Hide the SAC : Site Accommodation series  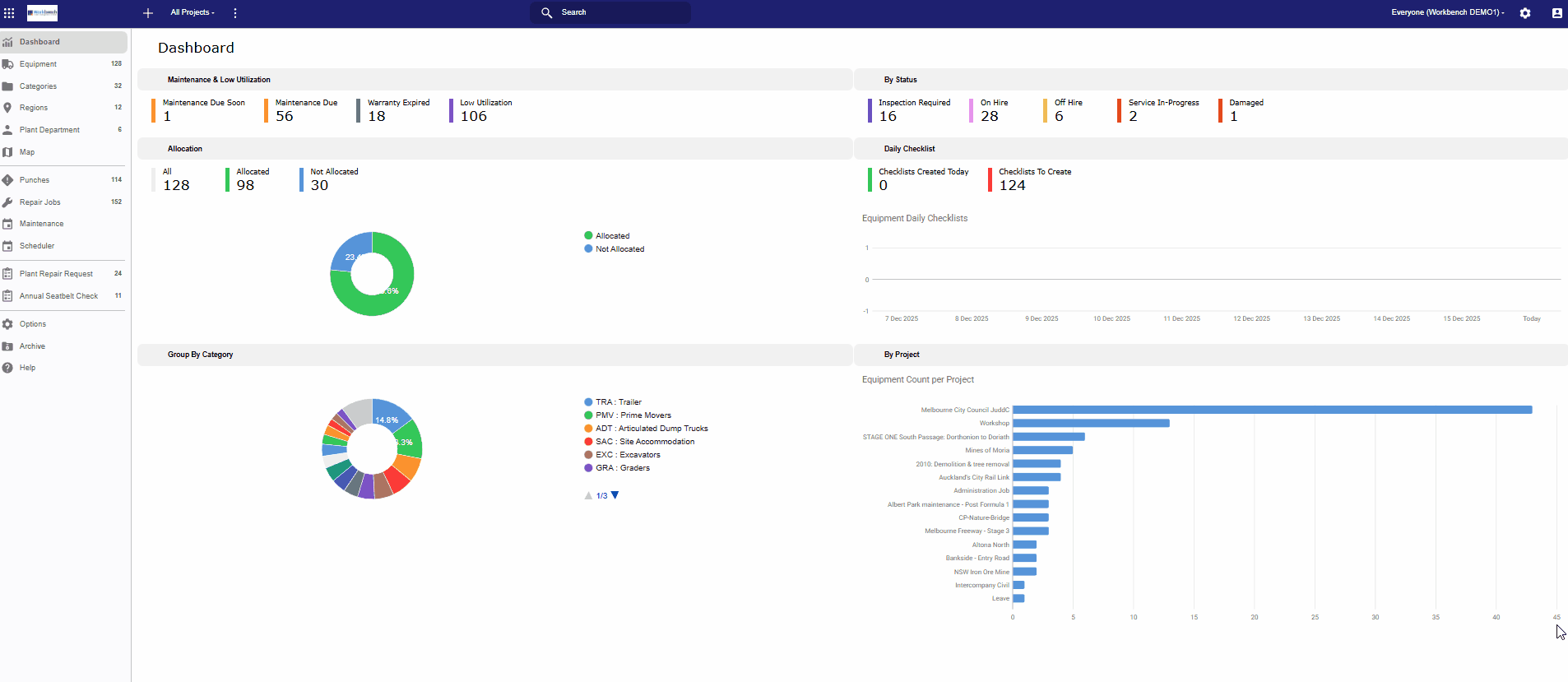pos(639,442)
